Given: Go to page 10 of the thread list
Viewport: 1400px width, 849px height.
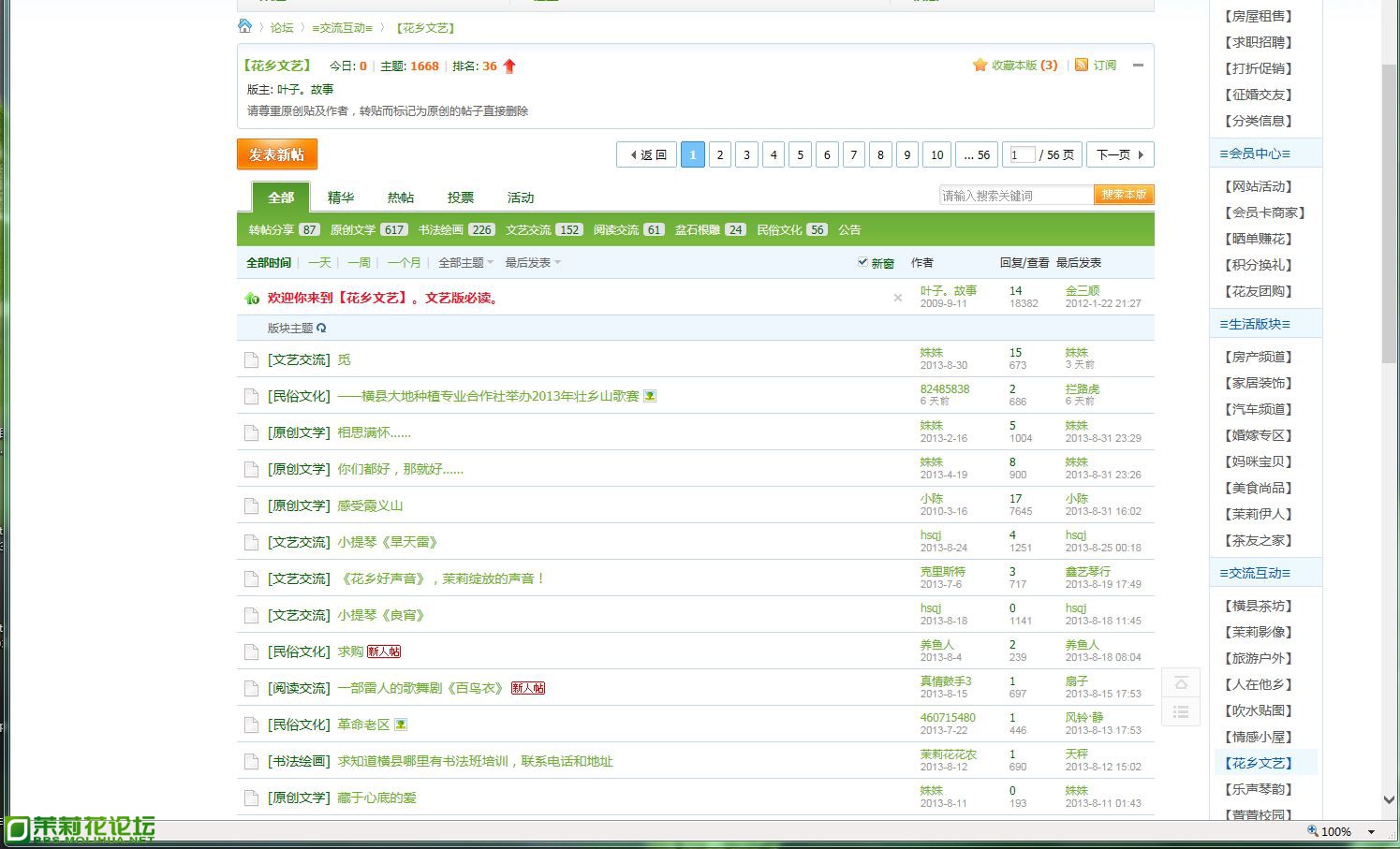Looking at the screenshot, I should [x=936, y=155].
